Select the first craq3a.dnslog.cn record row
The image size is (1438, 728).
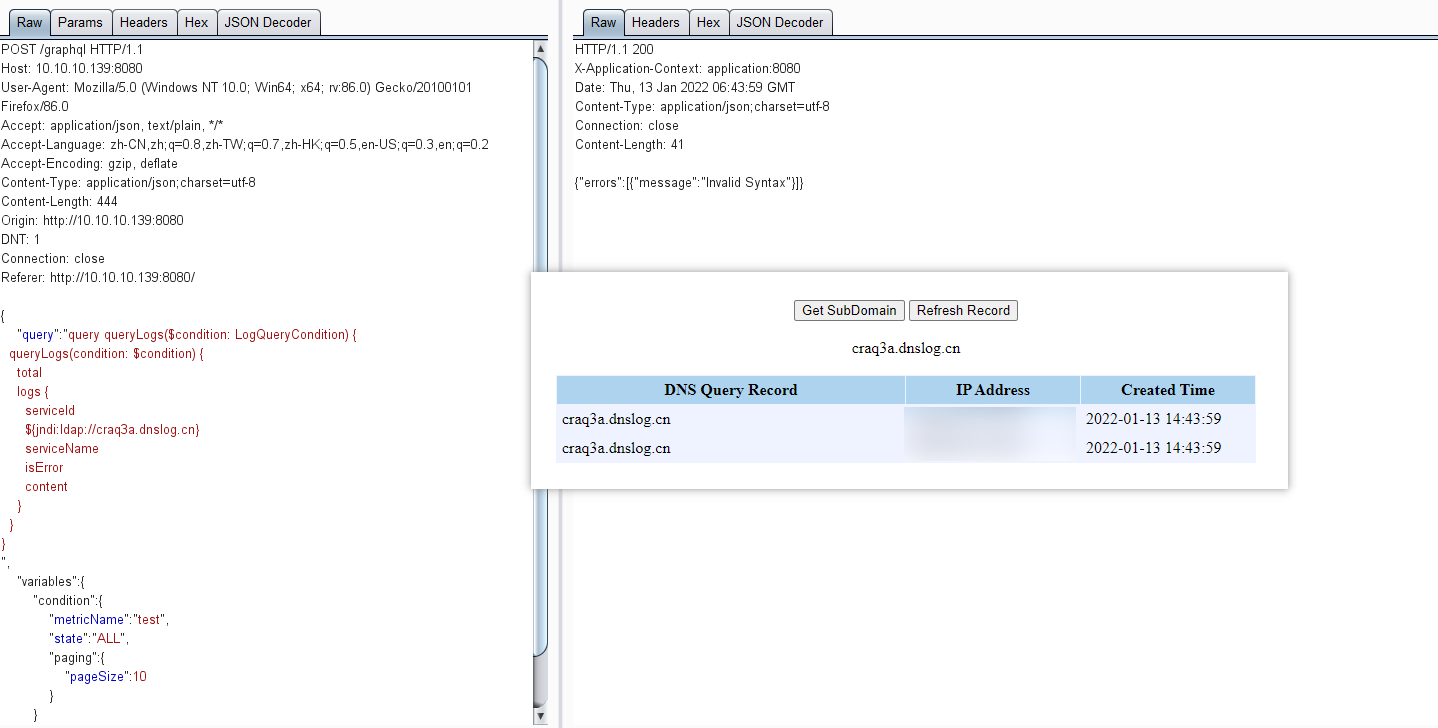point(906,419)
